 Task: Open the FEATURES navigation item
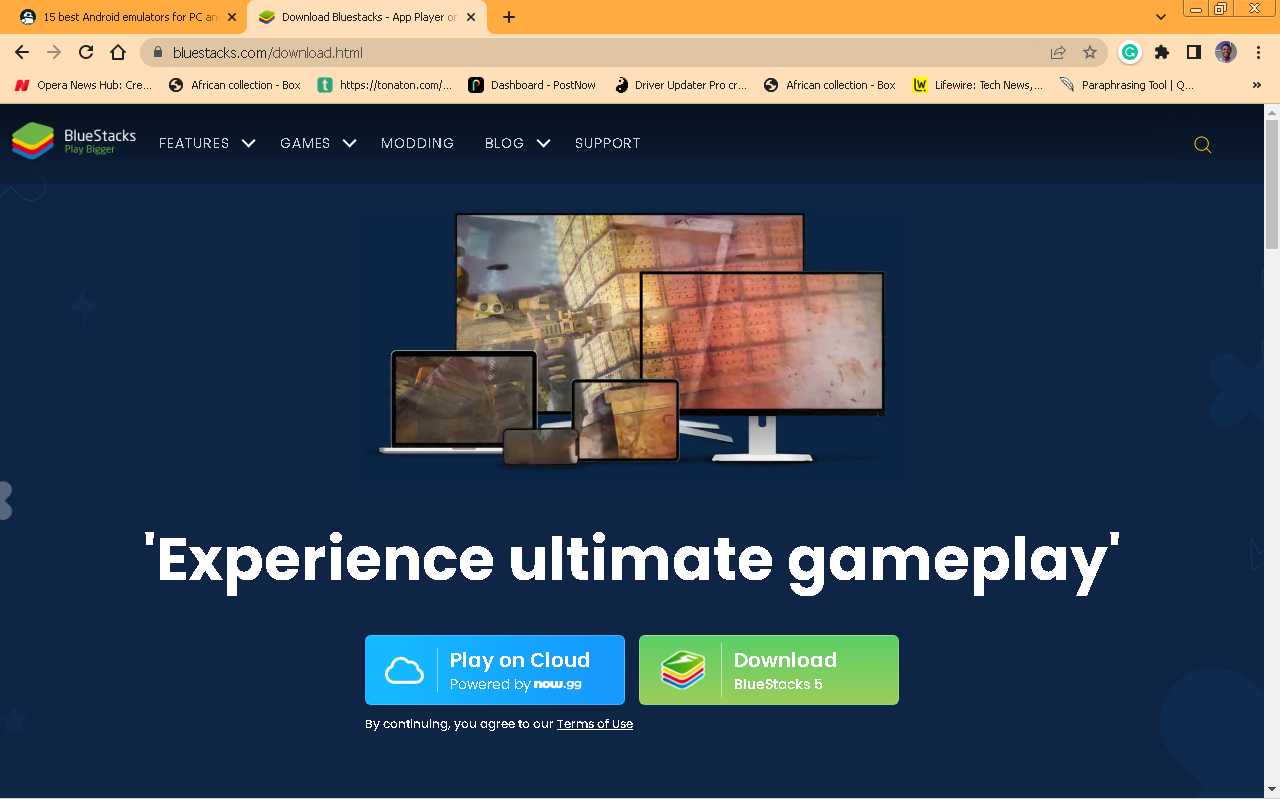tap(194, 144)
